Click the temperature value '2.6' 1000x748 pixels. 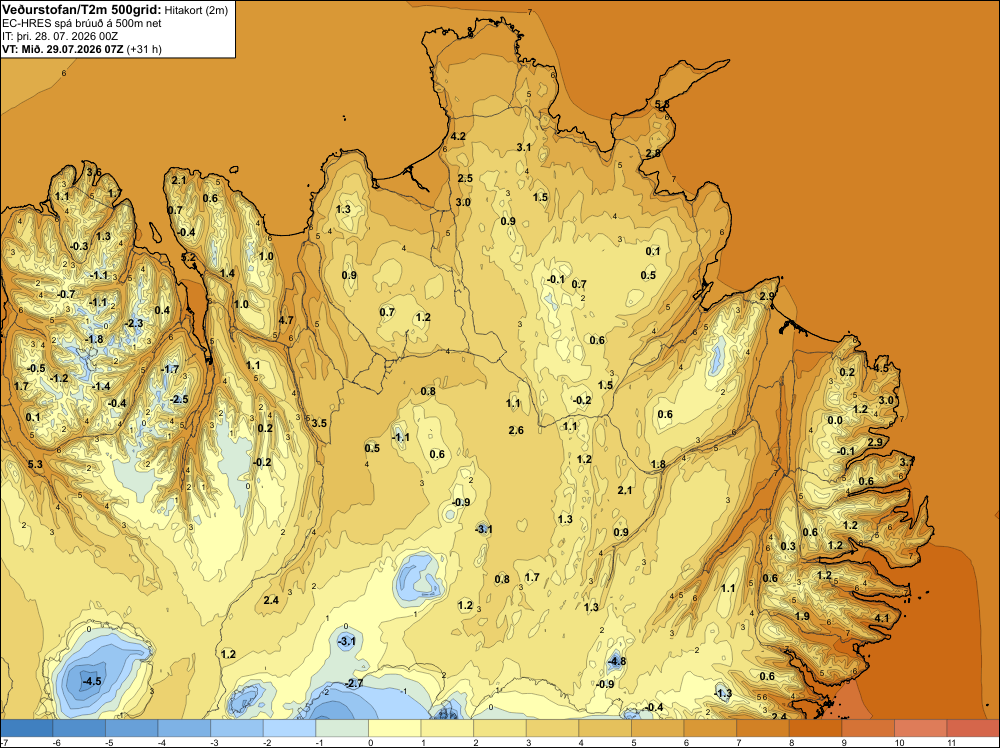(517, 430)
